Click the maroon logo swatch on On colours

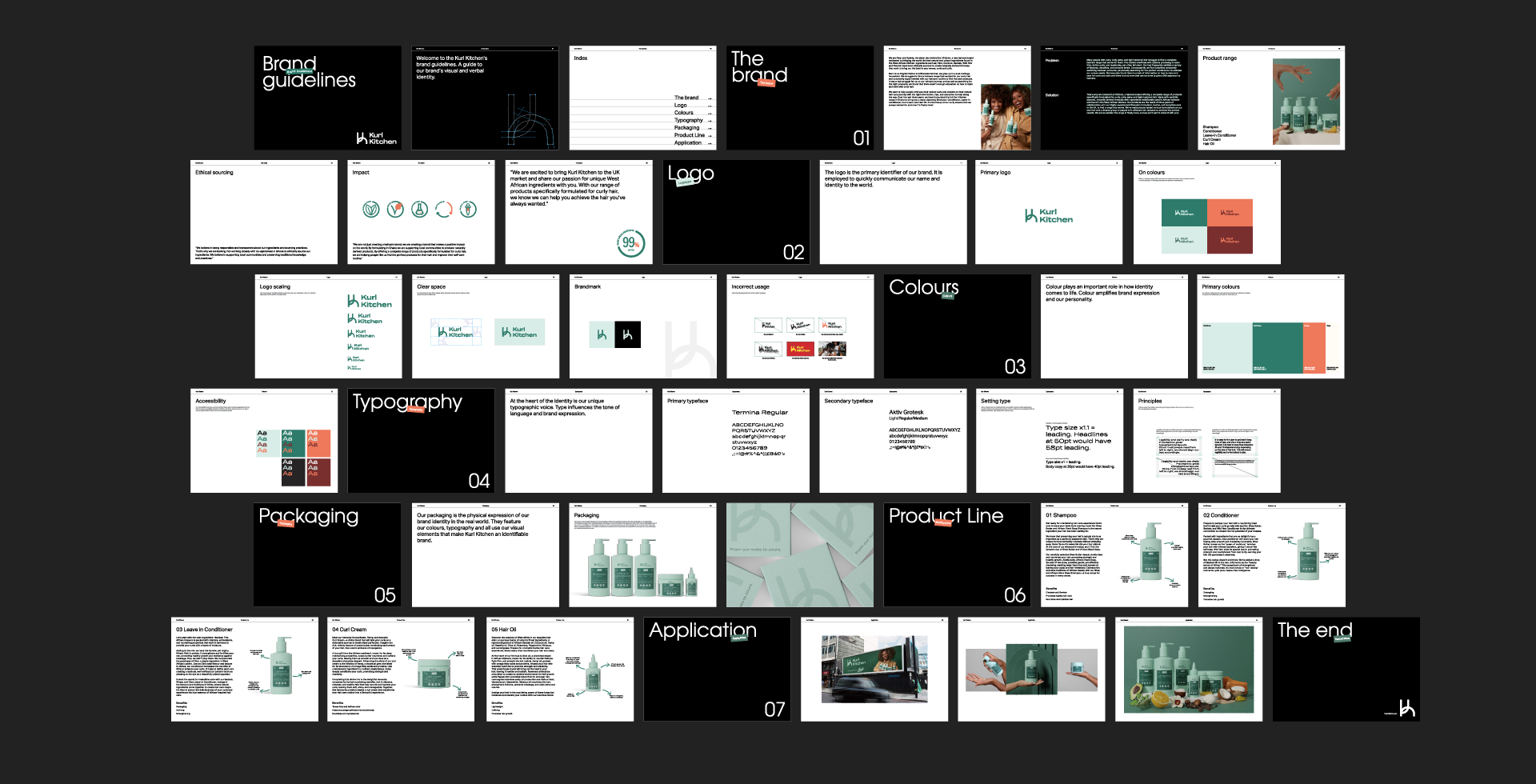click(x=1230, y=240)
